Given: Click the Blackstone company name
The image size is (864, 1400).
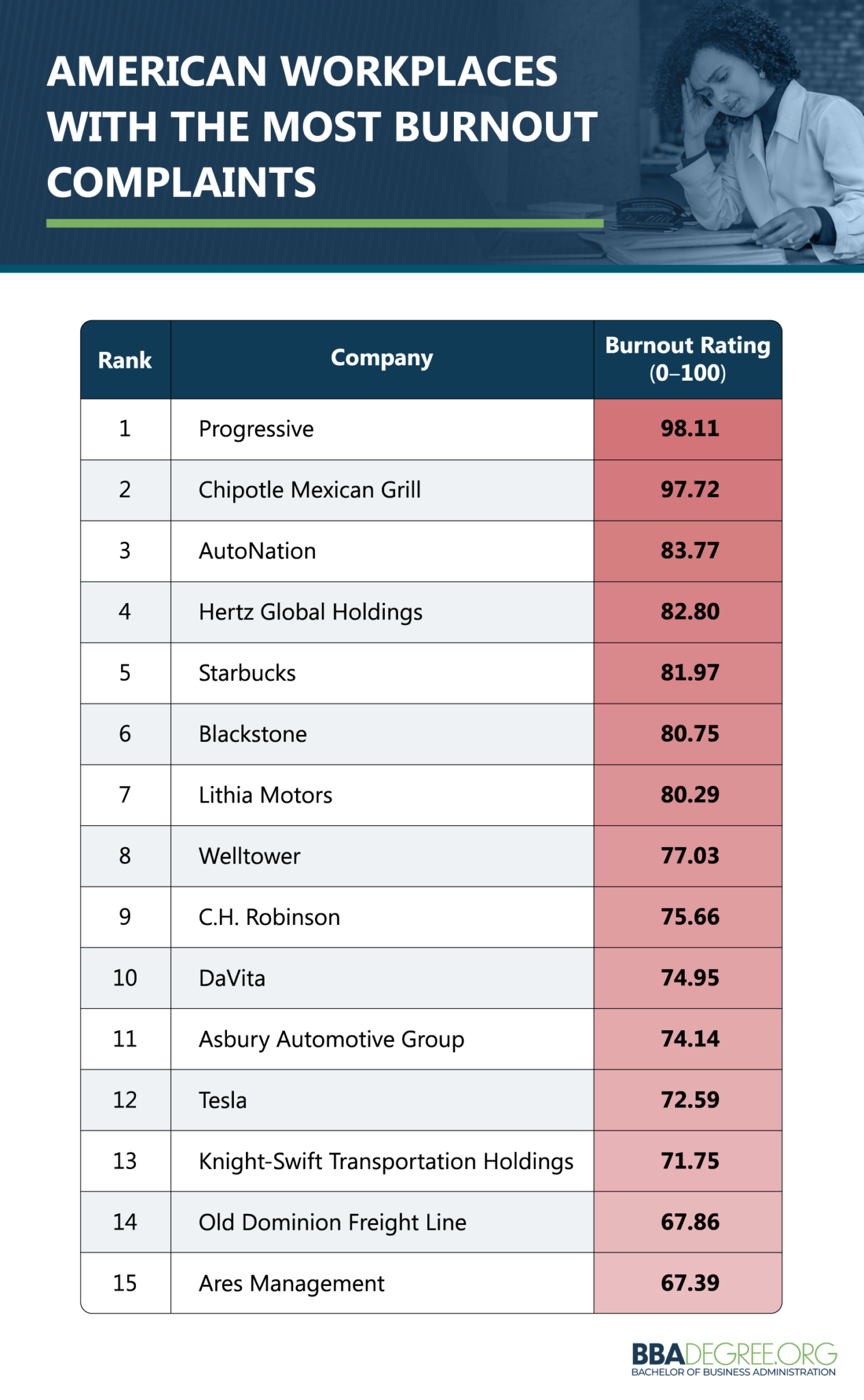Looking at the screenshot, I should (252, 734).
